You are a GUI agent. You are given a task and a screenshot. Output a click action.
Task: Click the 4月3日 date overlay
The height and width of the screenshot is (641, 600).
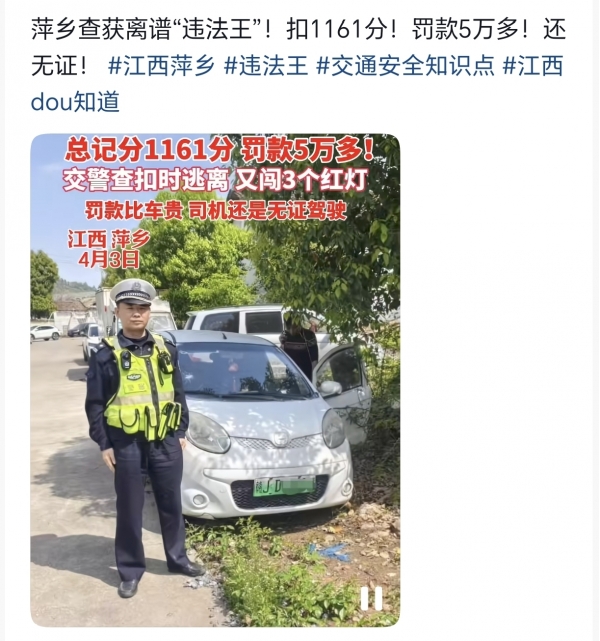109,260
